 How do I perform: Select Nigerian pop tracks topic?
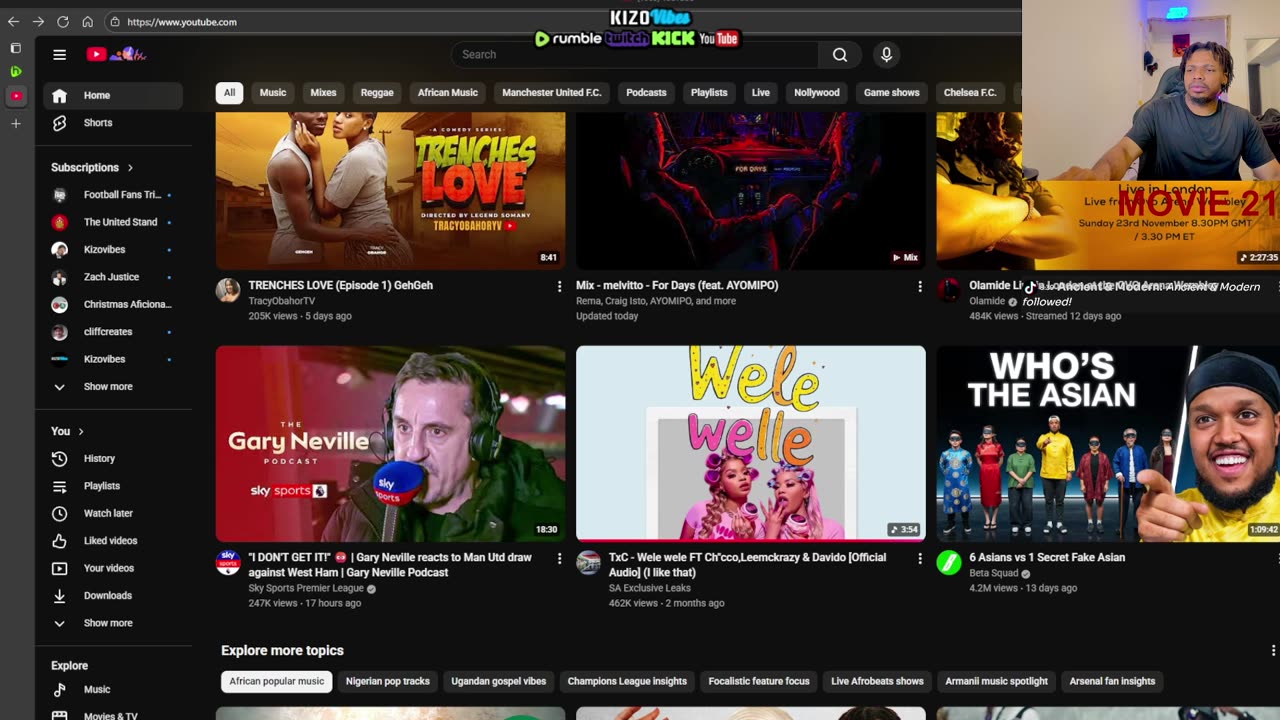click(388, 681)
